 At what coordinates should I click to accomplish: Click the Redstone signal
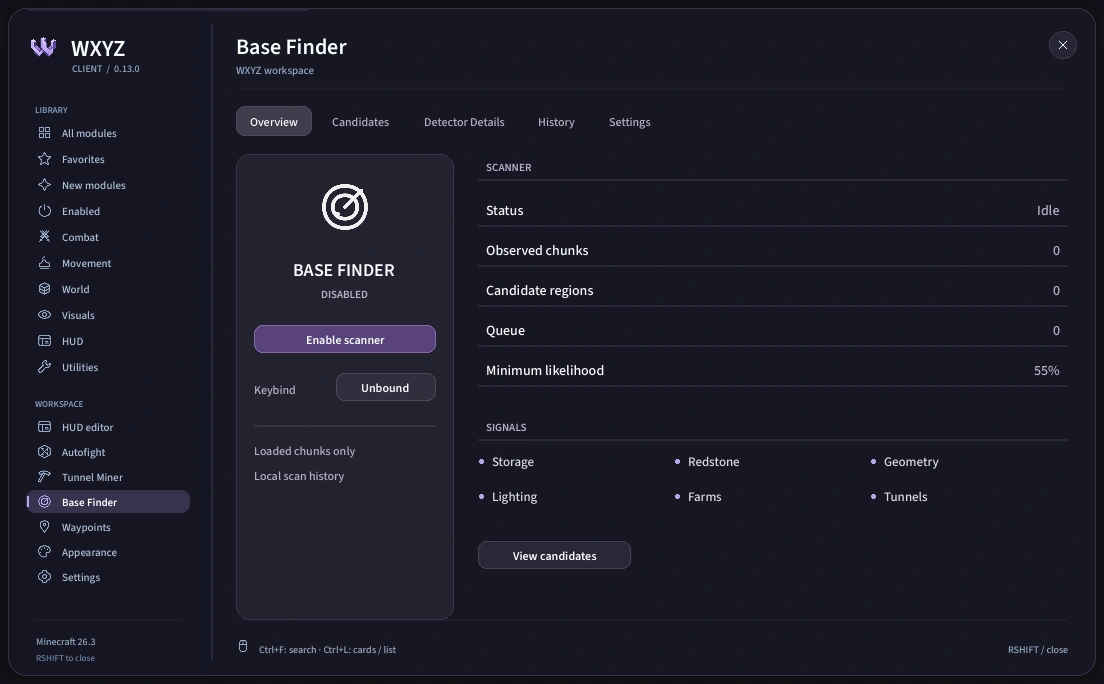coord(707,461)
